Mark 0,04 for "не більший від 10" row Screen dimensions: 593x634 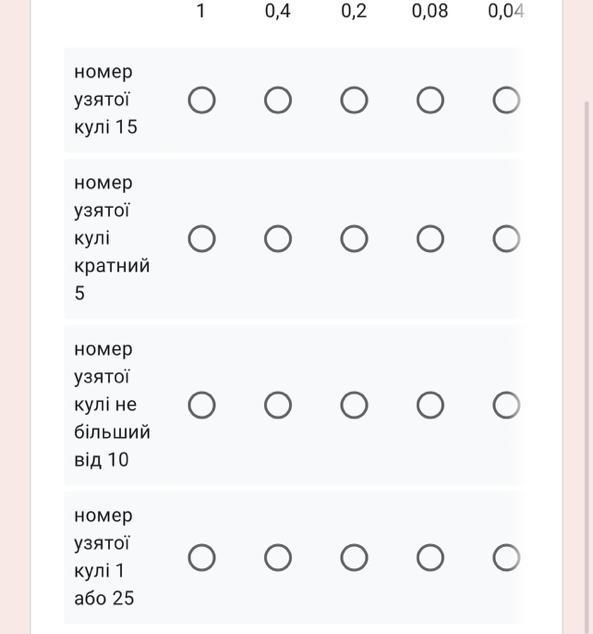506,405
